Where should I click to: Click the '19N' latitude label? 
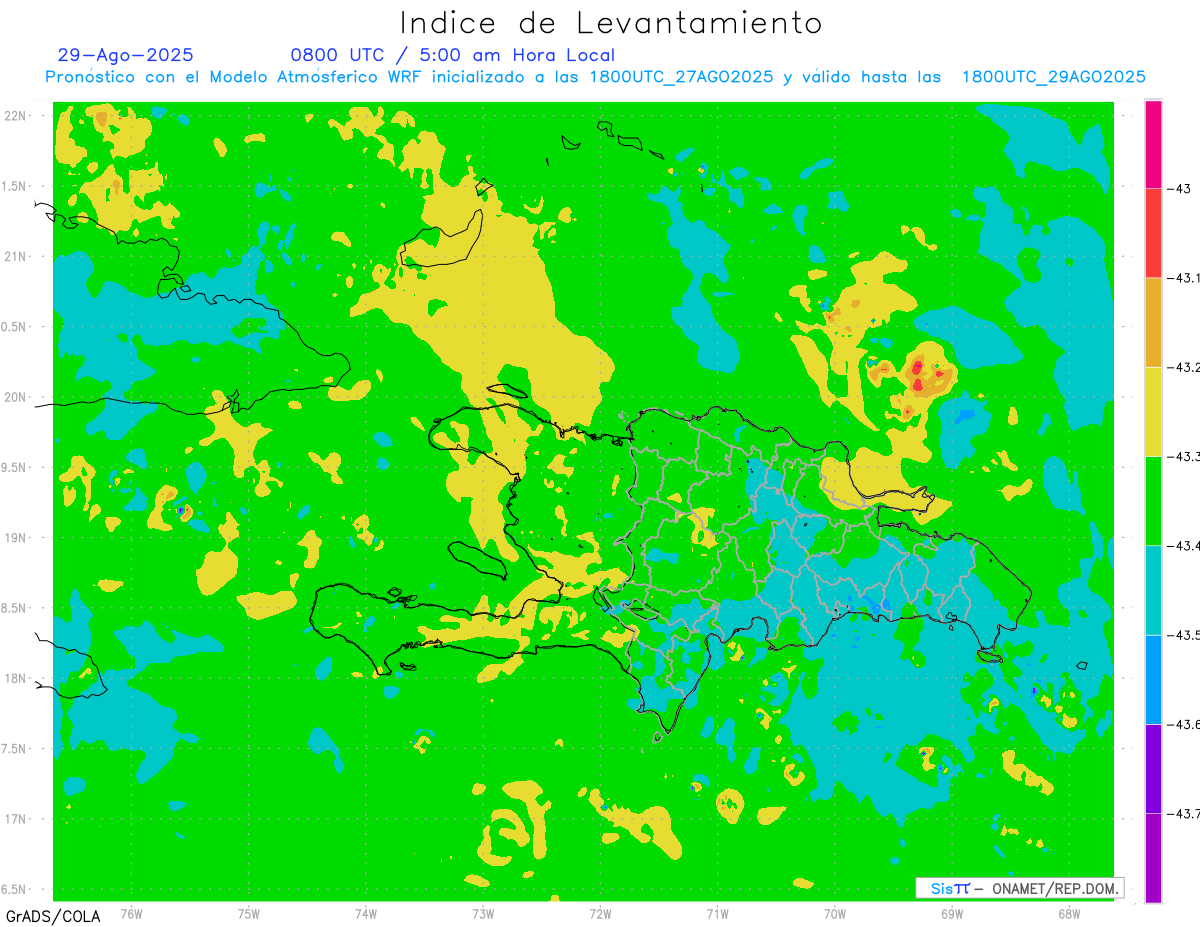tap(15, 538)
